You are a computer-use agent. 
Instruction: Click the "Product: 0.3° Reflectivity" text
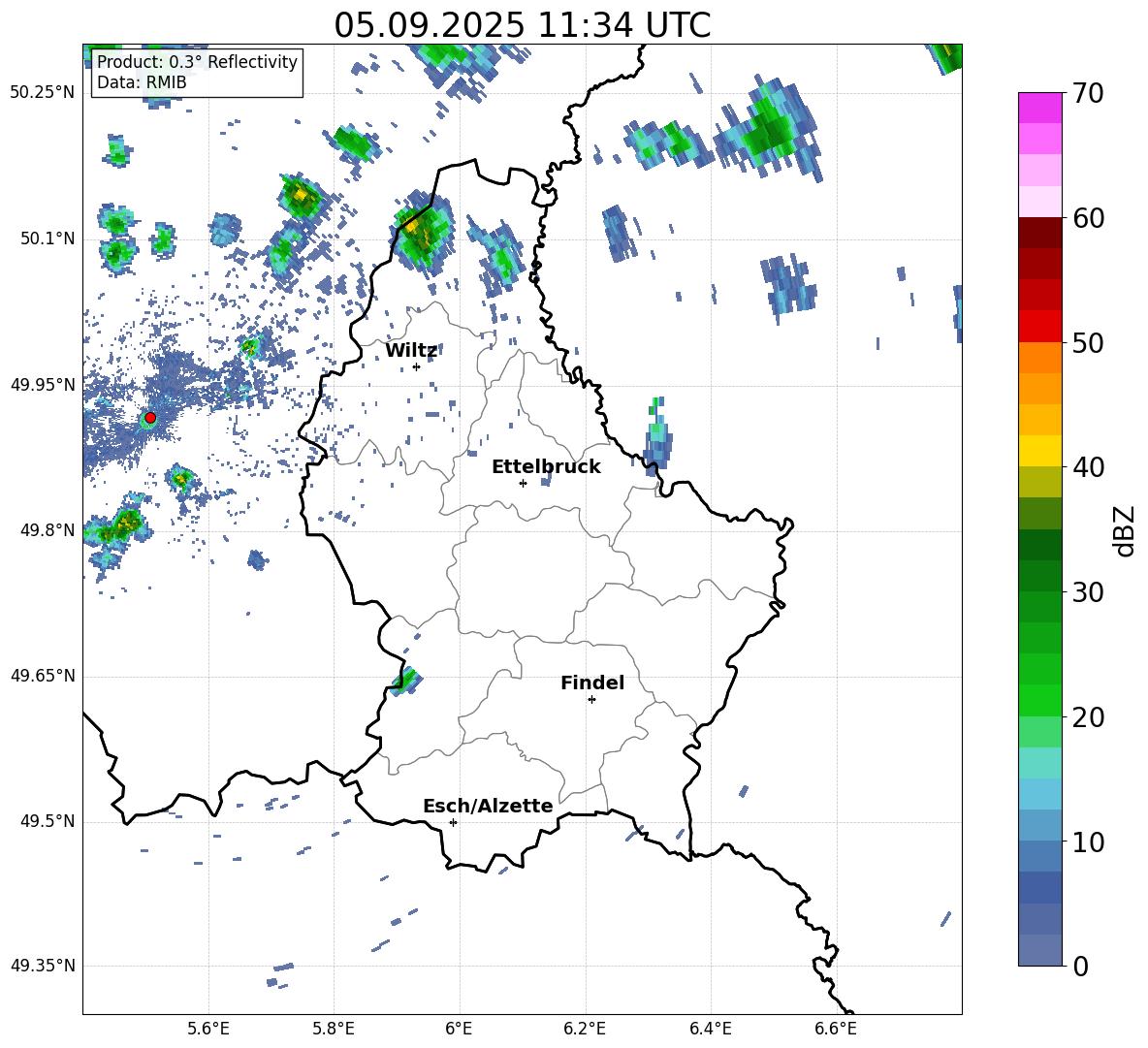[197, 62]
